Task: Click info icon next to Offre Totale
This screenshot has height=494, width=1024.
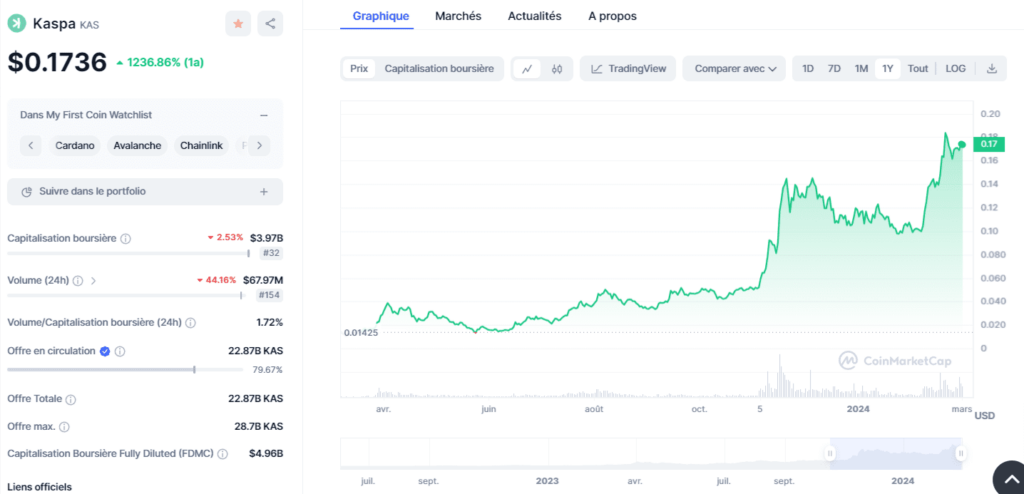Action: point(71,399)
